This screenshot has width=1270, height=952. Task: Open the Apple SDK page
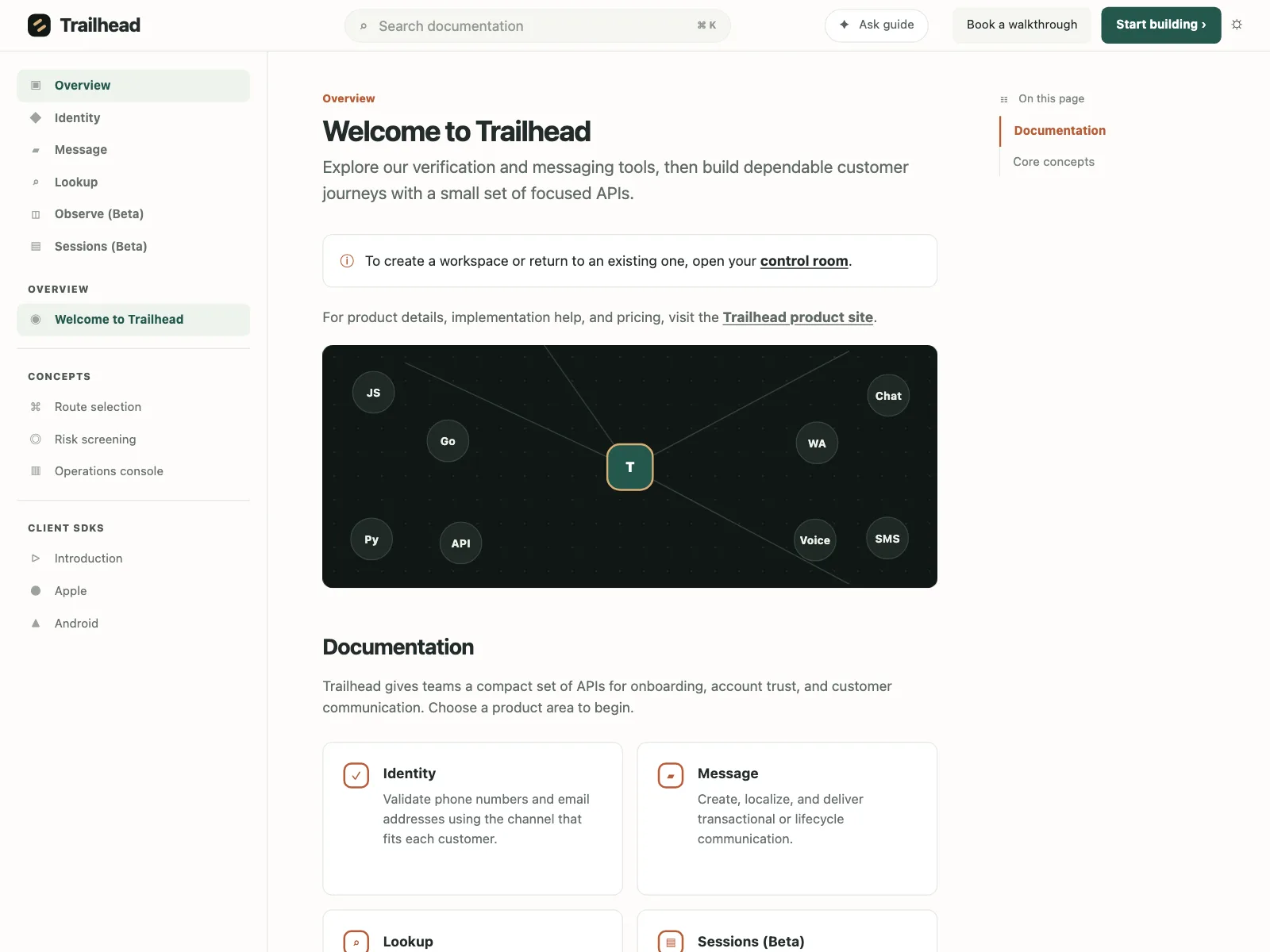[x=133, y=590]
